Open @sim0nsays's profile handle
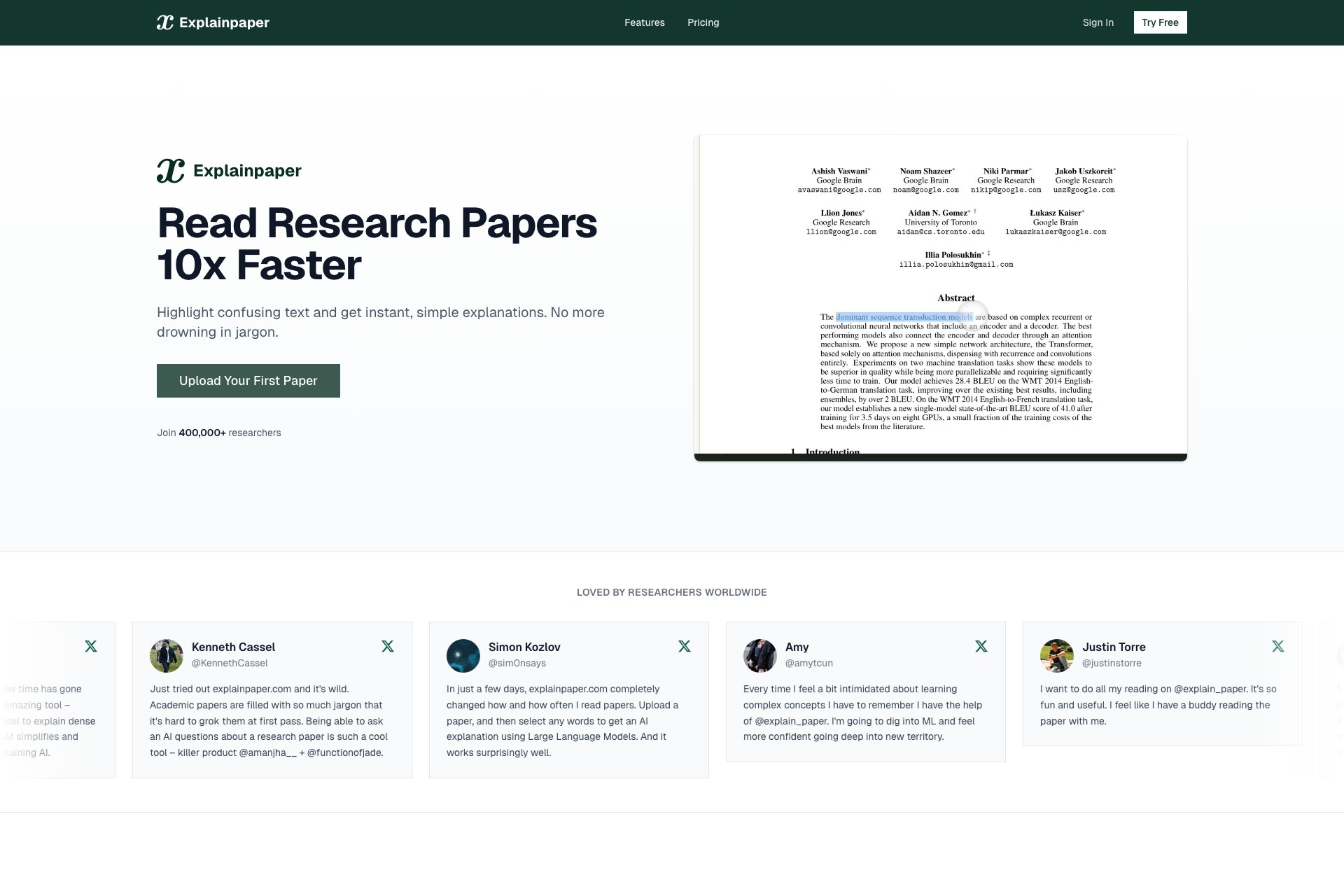The width and height of the screenshot is (1344, 896). pyautogui.click(x=518, y=662)
